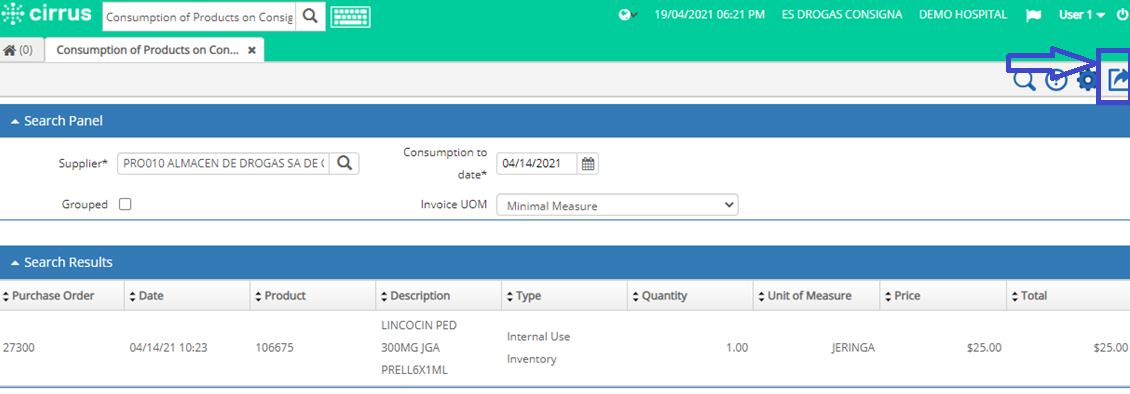Screen dimensions: 1130x394
Task: Sort by Product column
Action: pos(280,295)
